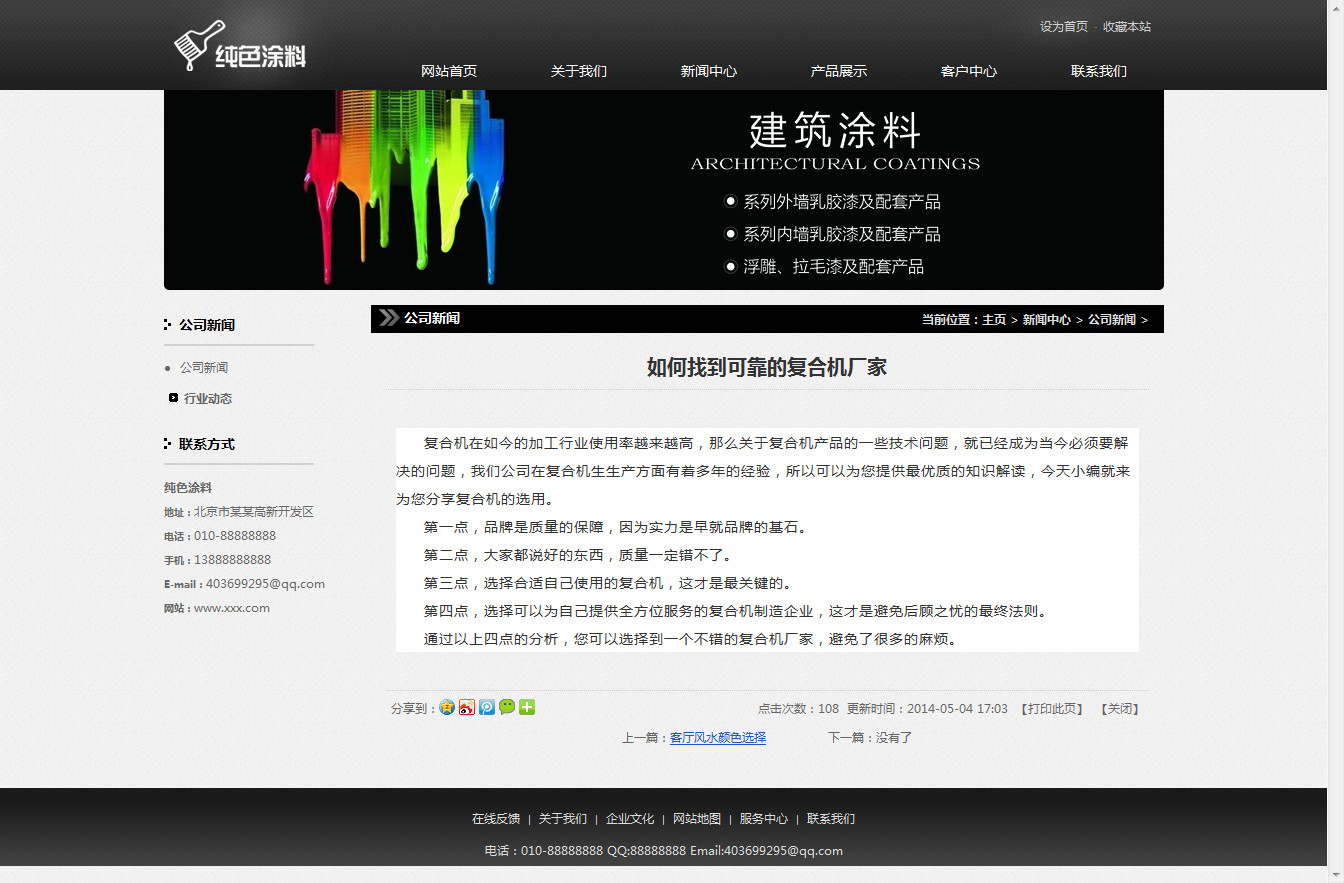The height and width of the screenshot is (883, 1344).
Task: Click arrow icon beside 行业动态
Action: (x=173, y=398)
